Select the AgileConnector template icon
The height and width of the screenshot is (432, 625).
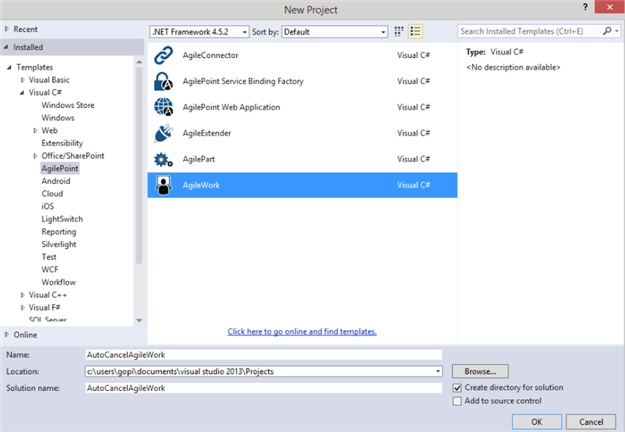point(163,55)
